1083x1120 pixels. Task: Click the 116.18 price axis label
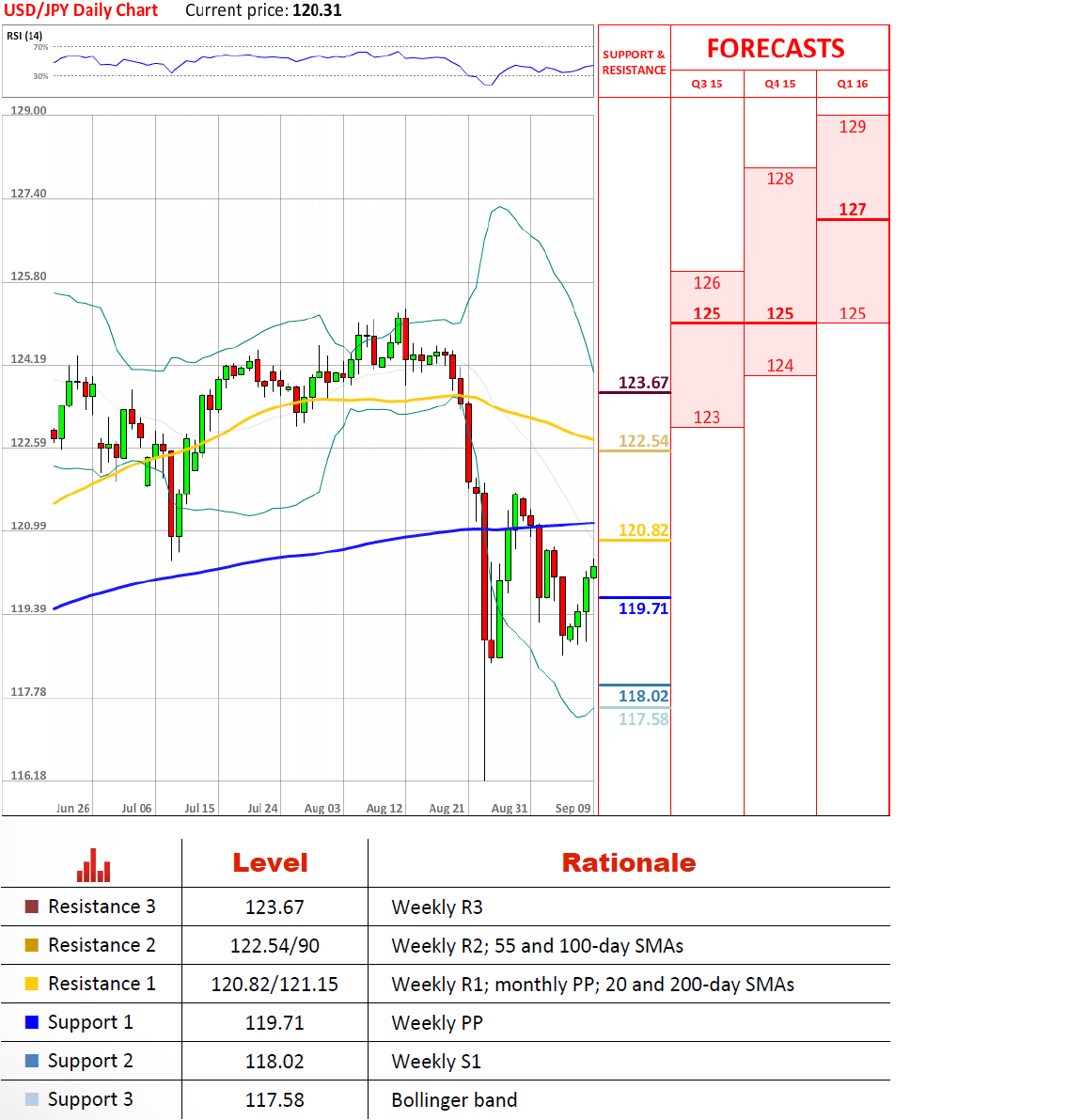pyautogui.click(x=28, y=776)
